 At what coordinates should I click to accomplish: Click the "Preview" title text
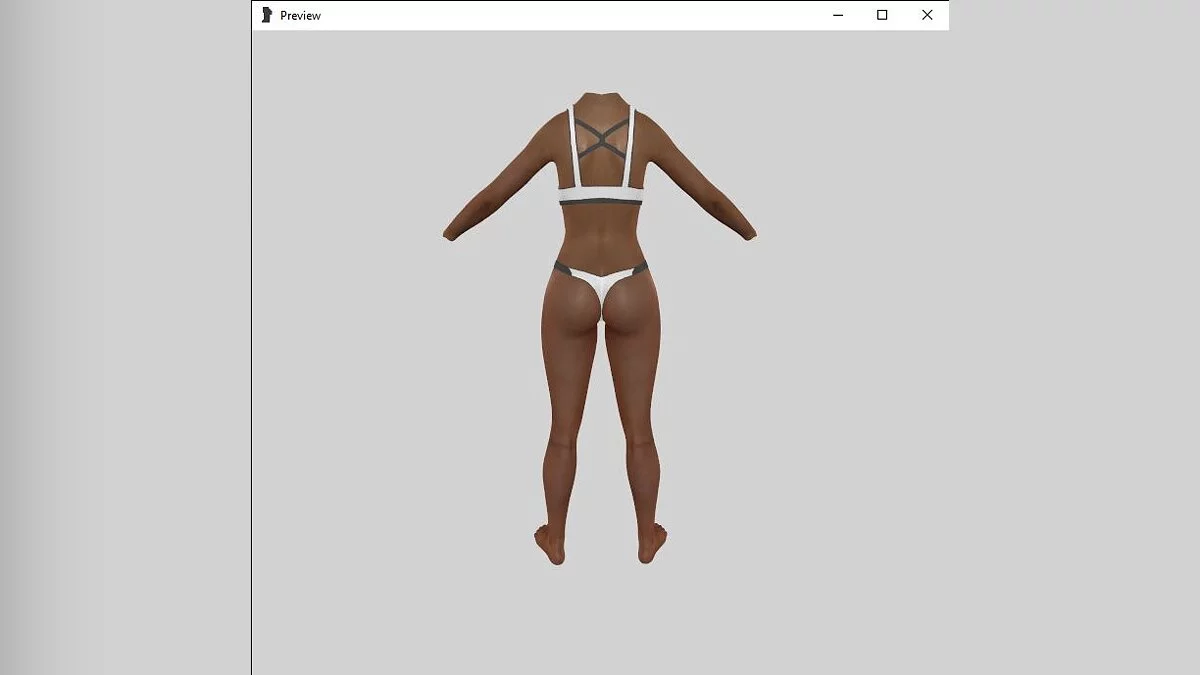pos(300,16)
